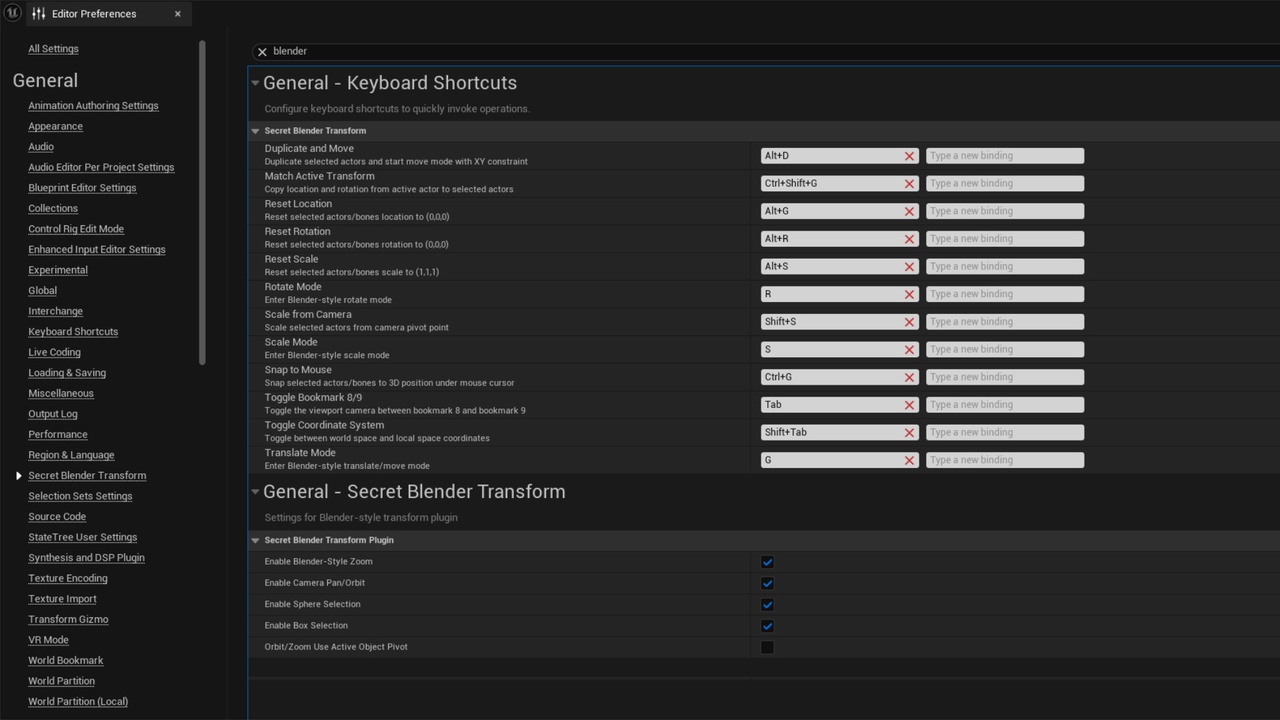Remove the Alt+D binding for Duplicate and Move
This screenshot has height=720, width=1280.
coord(909,156)
